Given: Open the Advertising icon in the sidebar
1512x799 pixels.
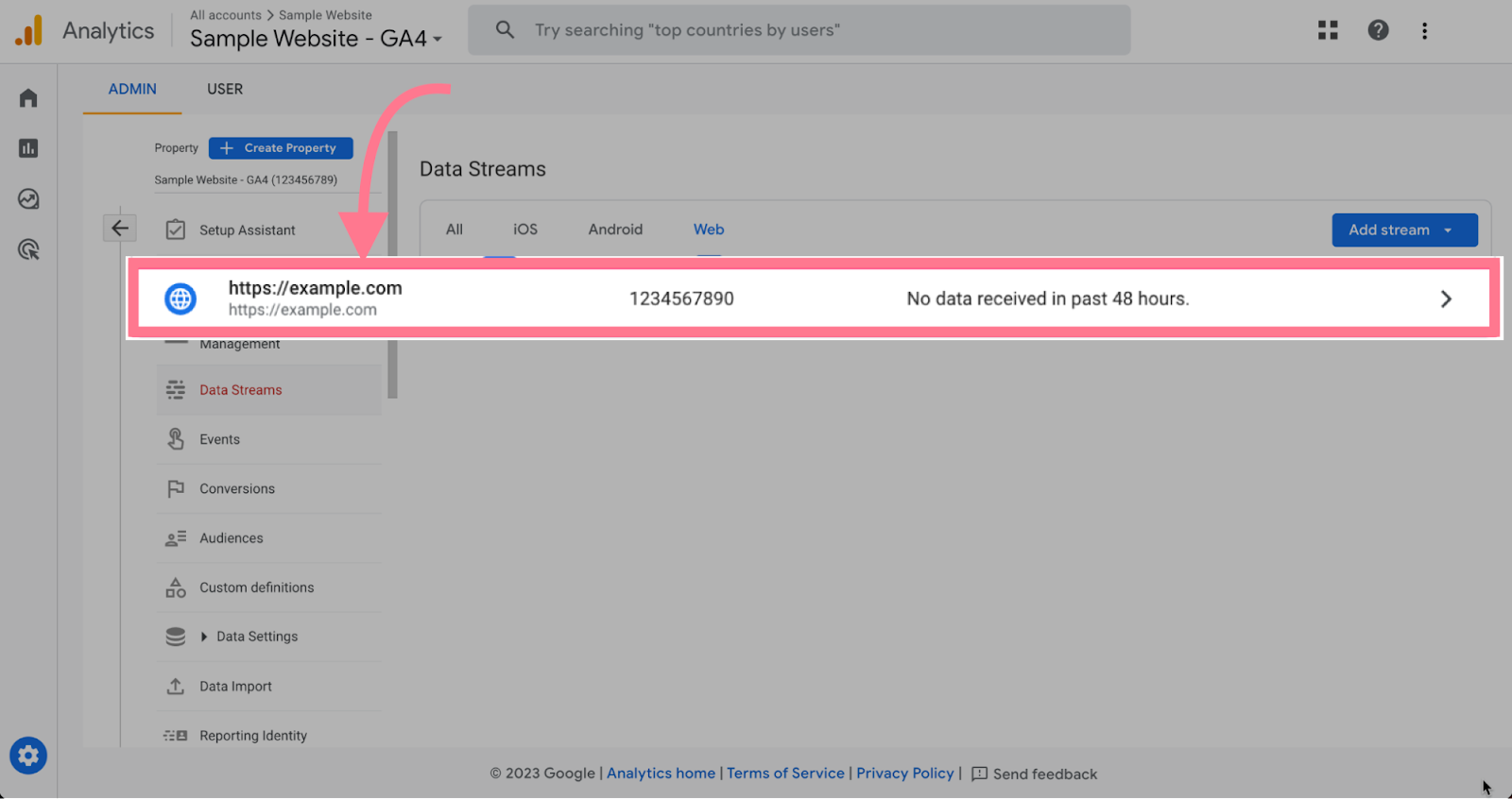Looking at the screenshot, I should pos(27,249).
